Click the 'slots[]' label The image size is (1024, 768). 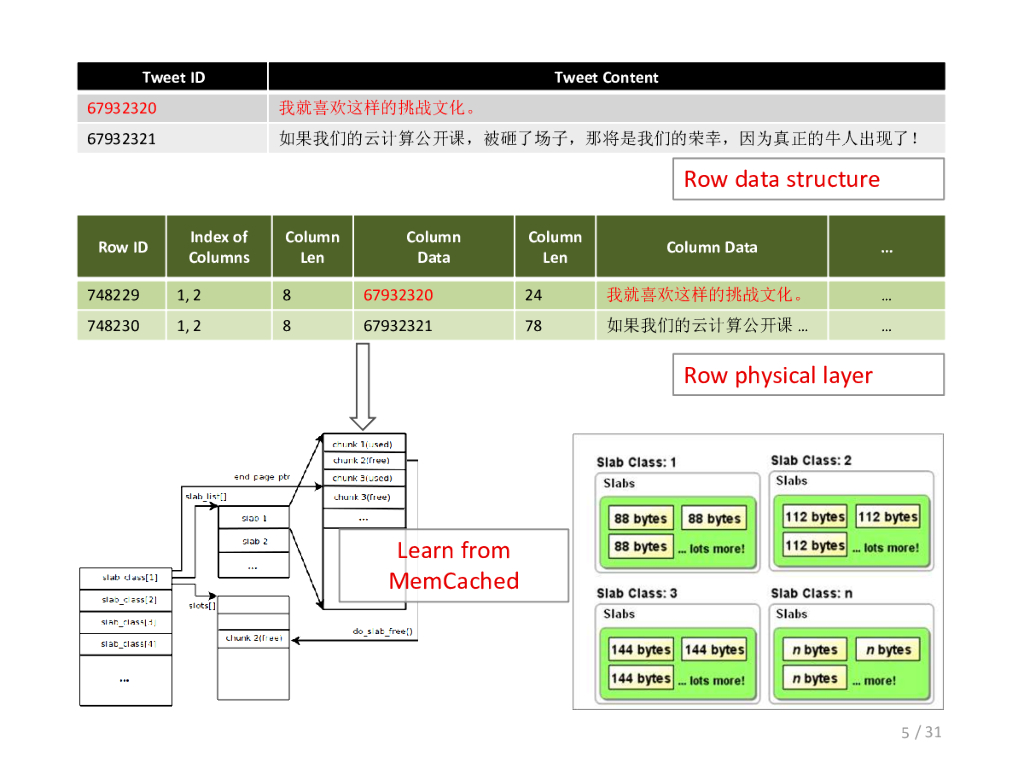coord(202,605)
